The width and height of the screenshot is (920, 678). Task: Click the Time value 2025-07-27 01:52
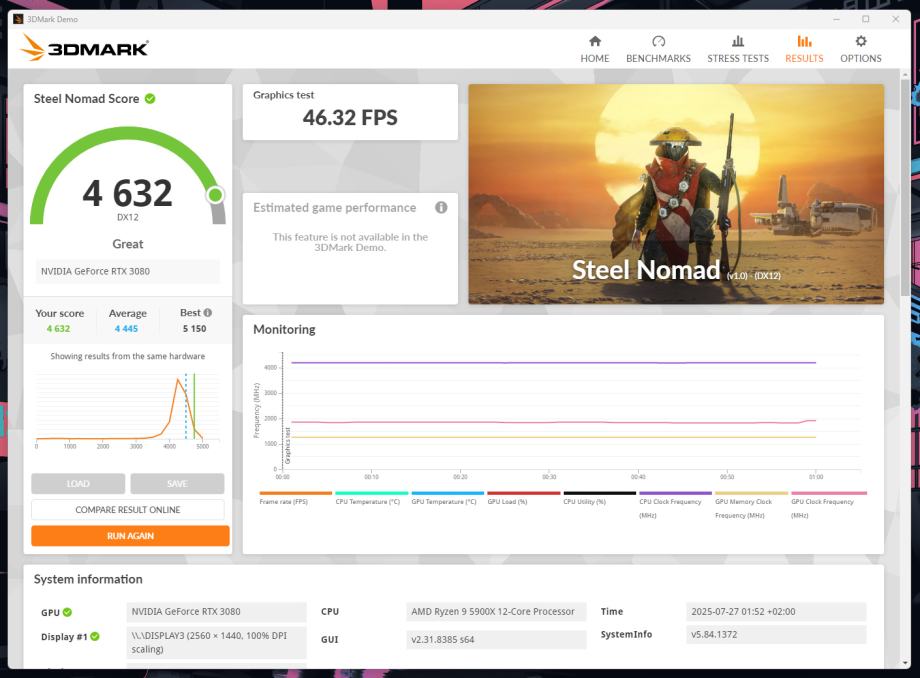coord(776,611)
